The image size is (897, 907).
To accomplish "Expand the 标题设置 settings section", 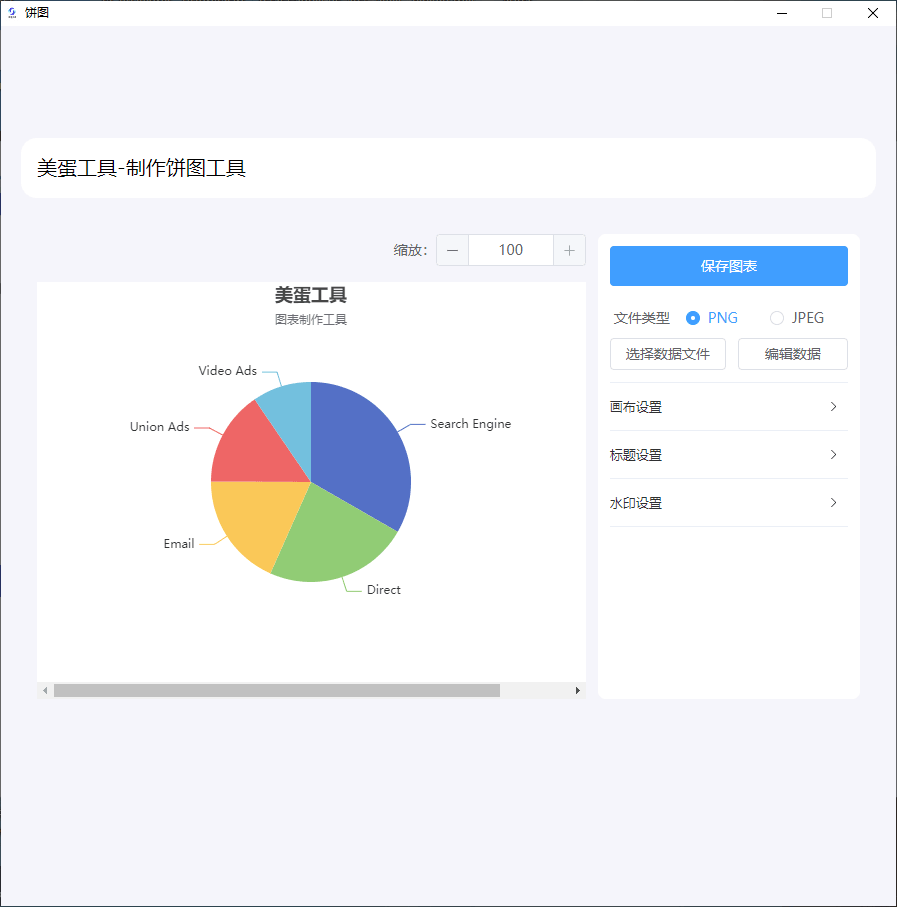I will [728, 455].
